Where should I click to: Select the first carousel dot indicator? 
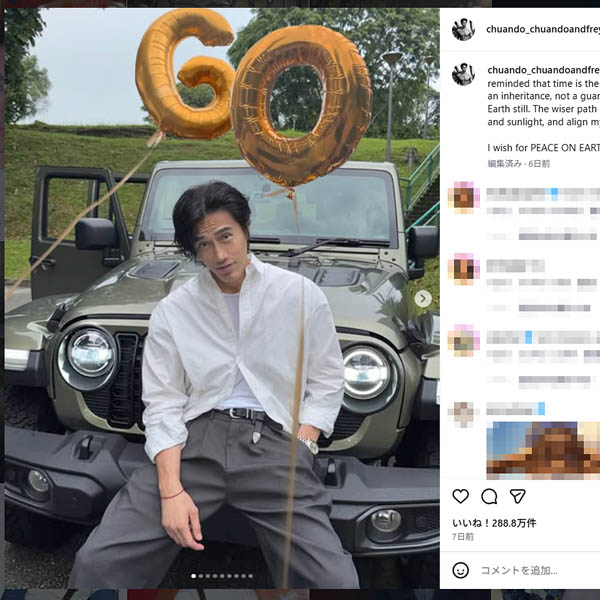pos(194,576)
